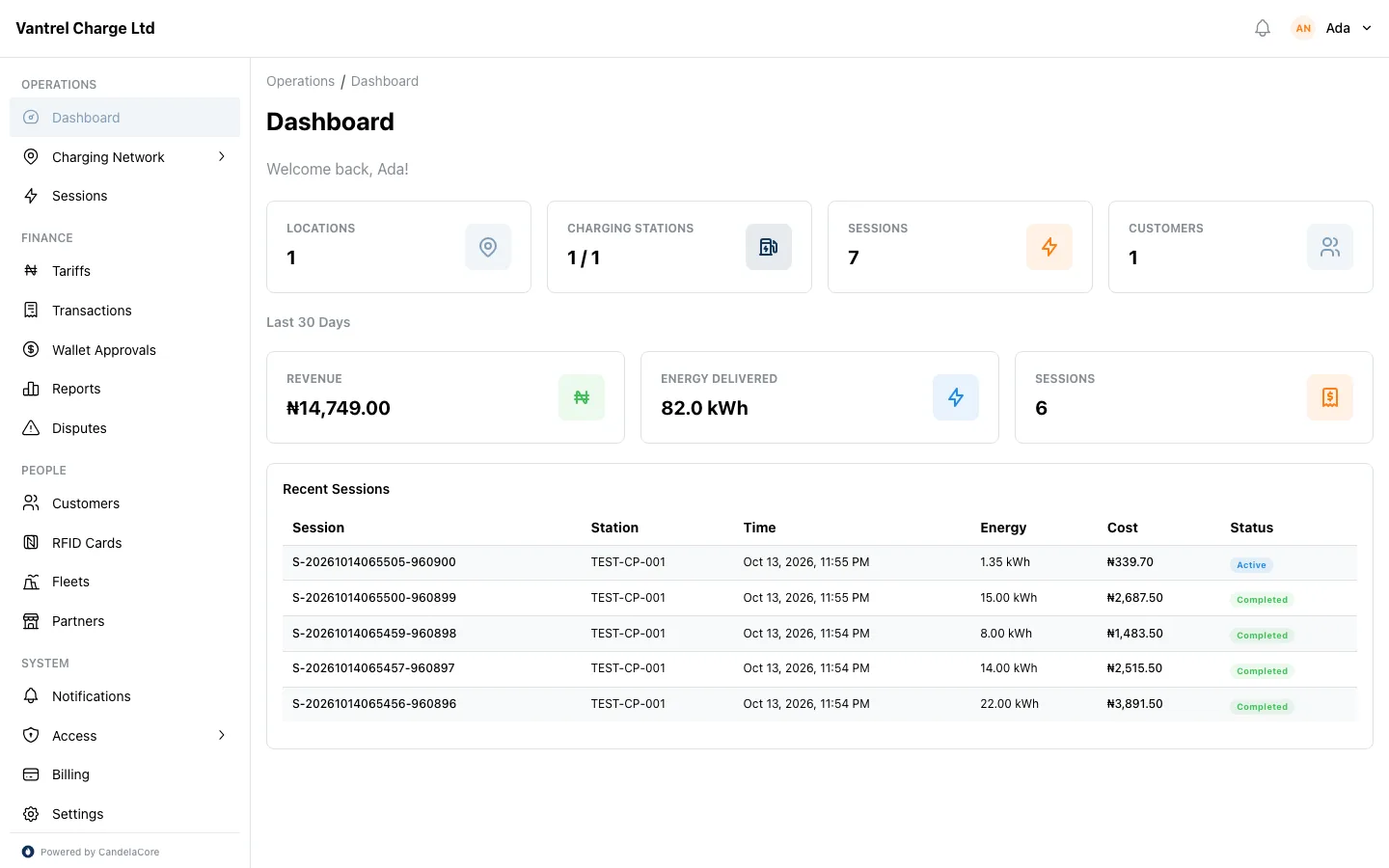Viewport: 1389px width, 868px height.
Task: Click the Customers card people icon
Action: pyautogui.click(x=1330, y=247)
